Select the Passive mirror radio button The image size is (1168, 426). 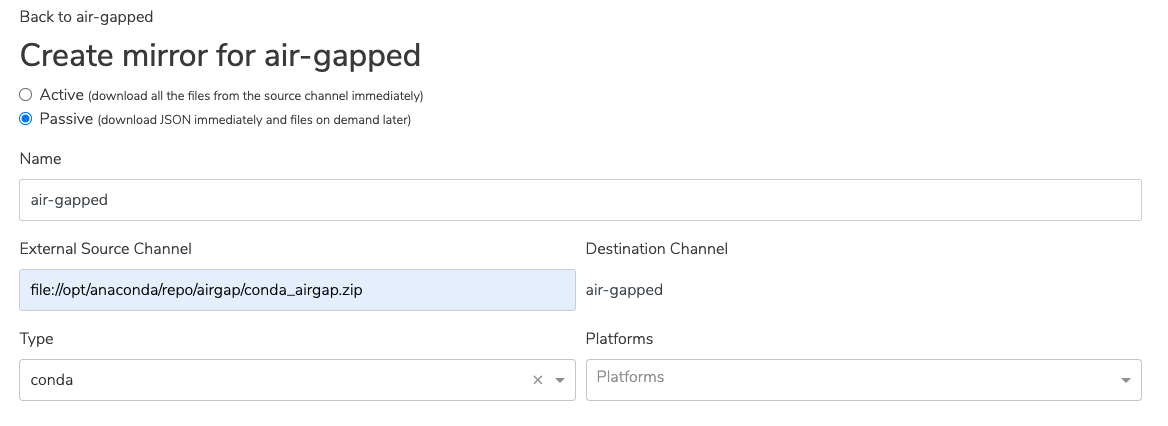26,118
